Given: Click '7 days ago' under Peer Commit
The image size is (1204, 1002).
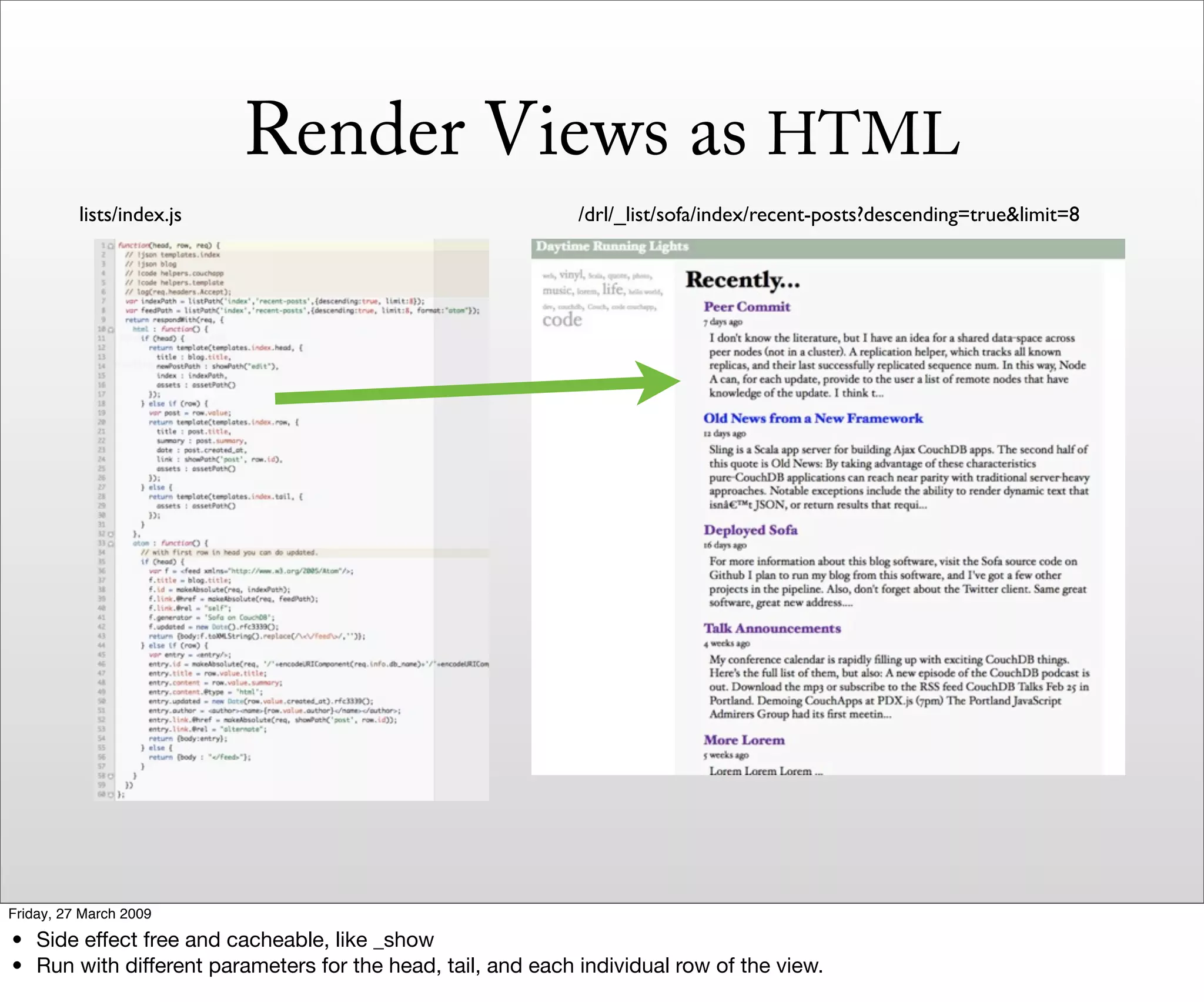Looking at the screenshot, I should point(723,322).
